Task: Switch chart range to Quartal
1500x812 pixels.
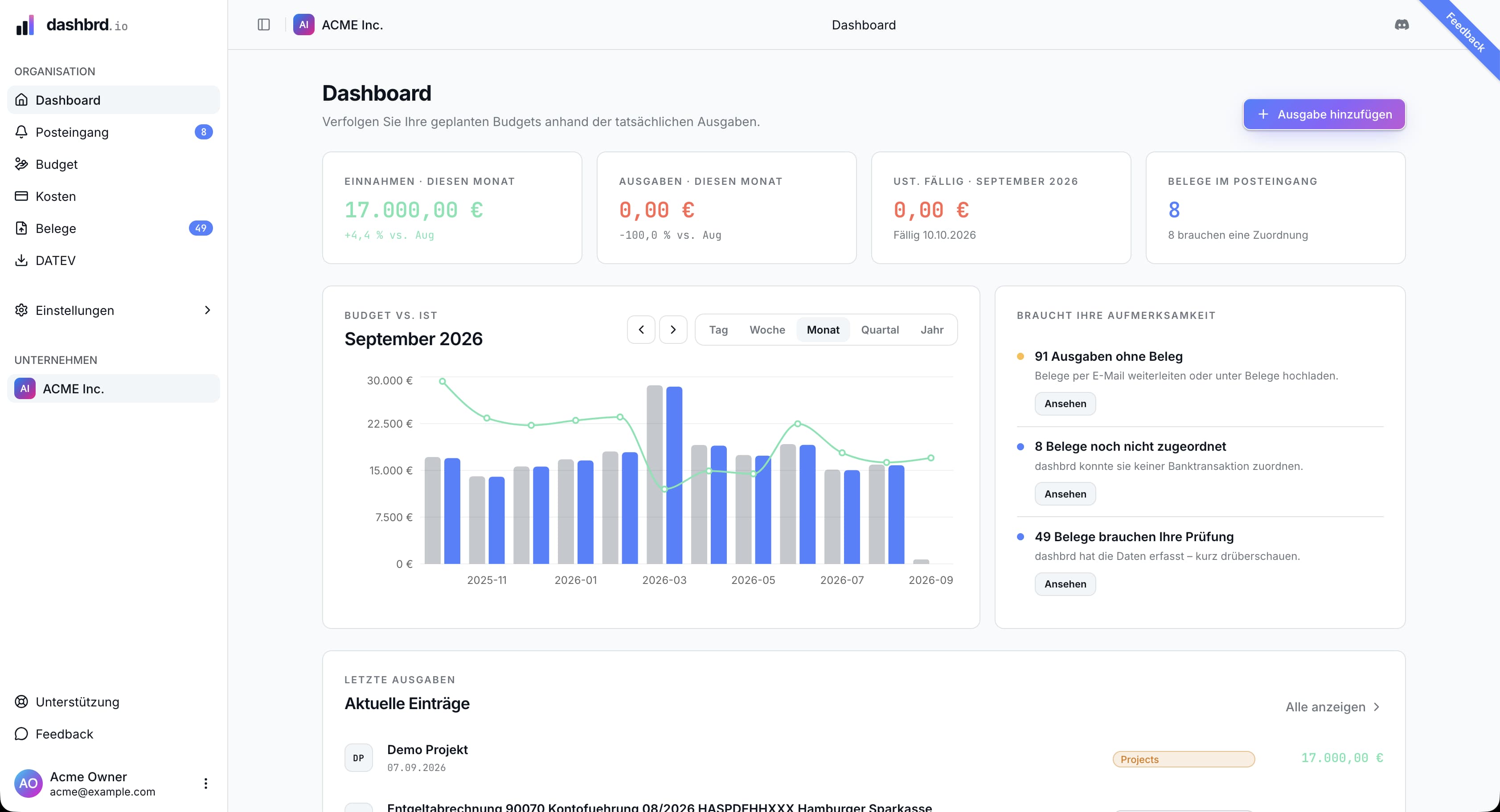Action: 879,330
